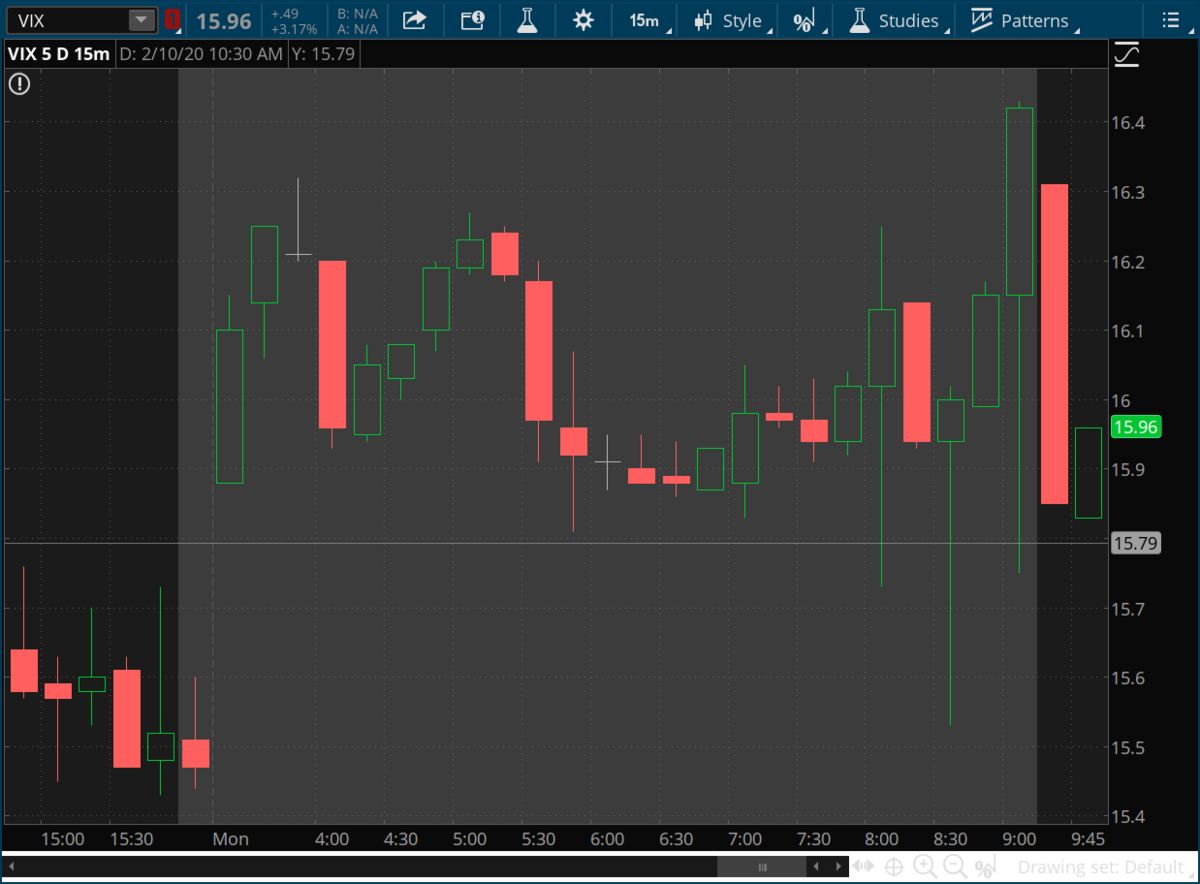The width and height of the screenshot is (1200, 884).
Task: Open the 15m timeframe dropdown
Action: click(x=646, y=20)
